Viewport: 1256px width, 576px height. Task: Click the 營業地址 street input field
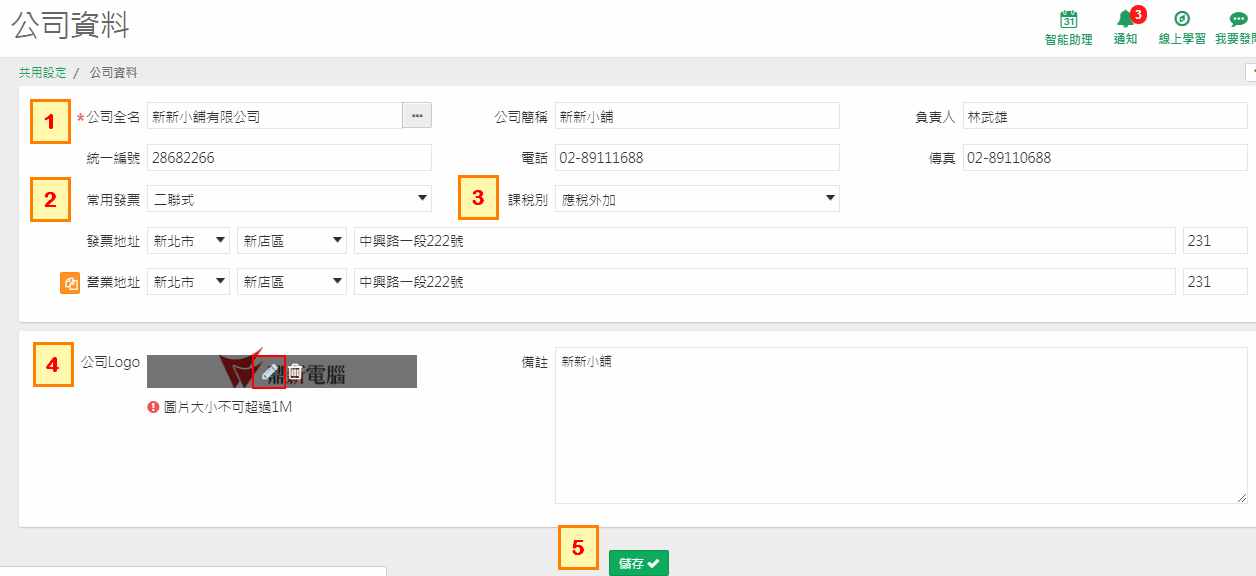(x=765, y=282)
